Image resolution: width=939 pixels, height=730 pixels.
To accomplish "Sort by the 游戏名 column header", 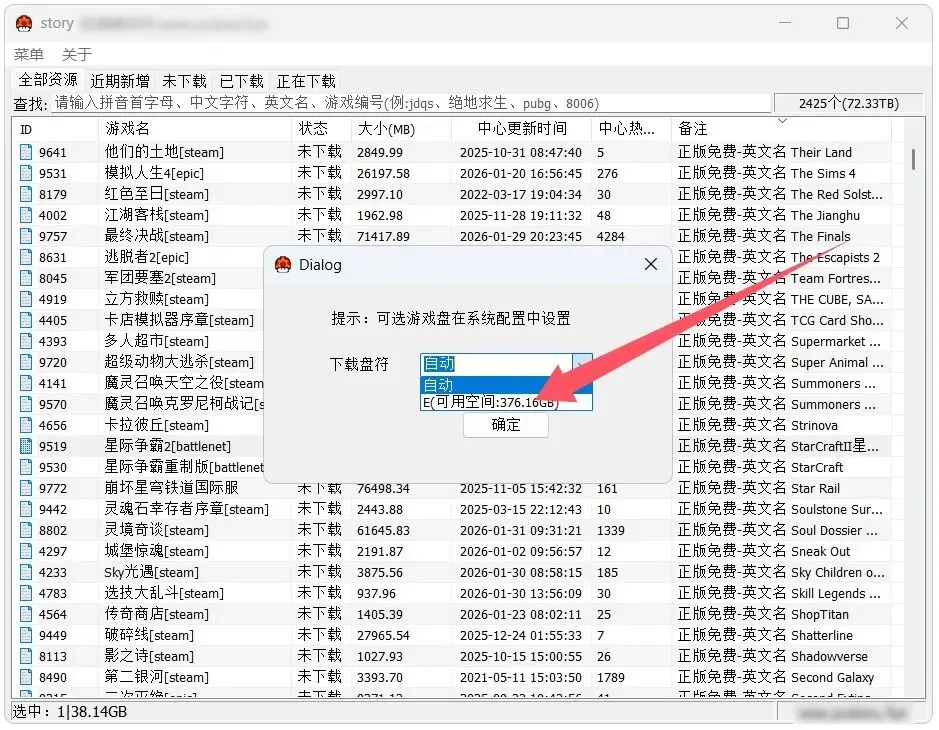I will (195, 129).
